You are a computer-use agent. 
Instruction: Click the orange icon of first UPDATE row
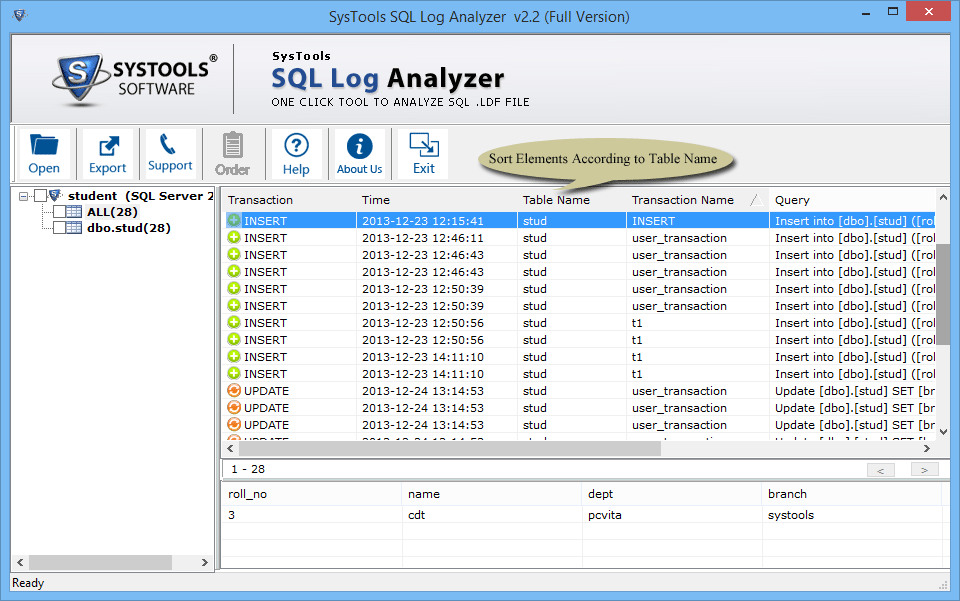tap(234, 390)
